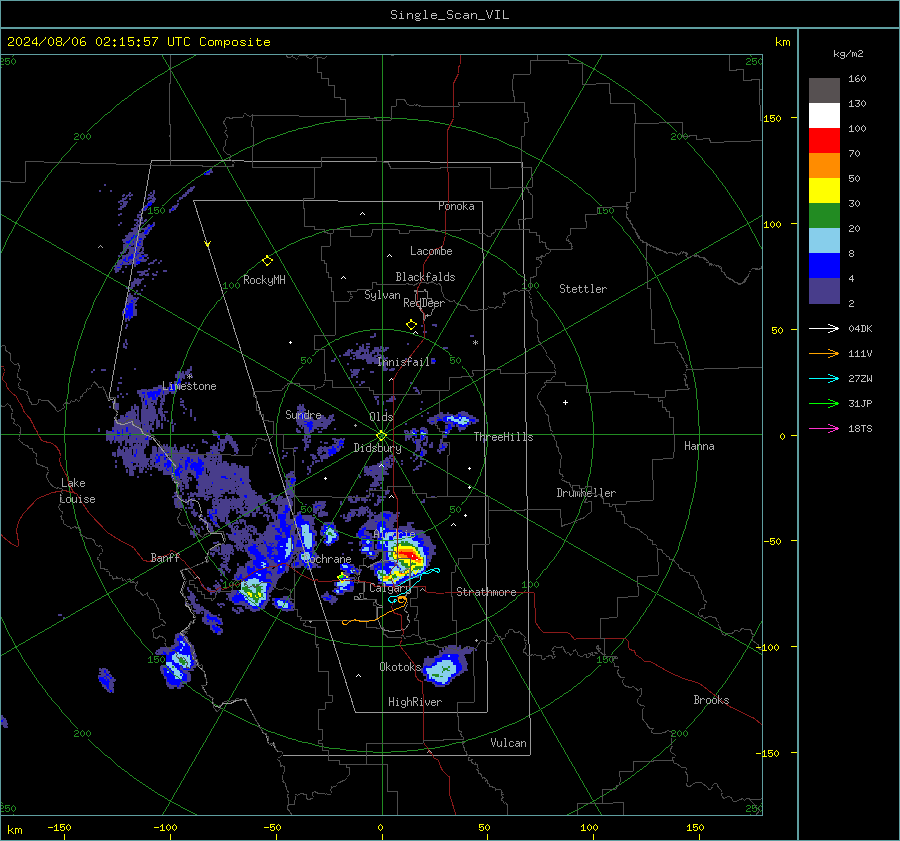Click the Lacombe town label

(431, 251)
